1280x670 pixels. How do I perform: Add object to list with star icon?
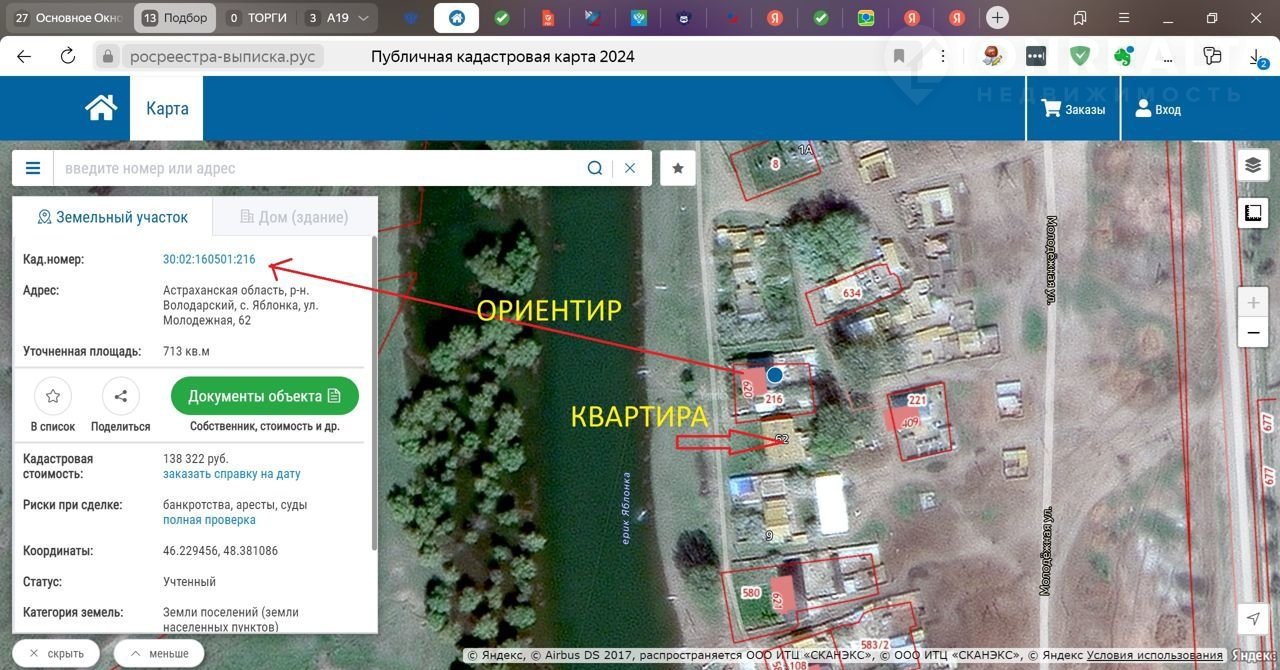[53, 396]
